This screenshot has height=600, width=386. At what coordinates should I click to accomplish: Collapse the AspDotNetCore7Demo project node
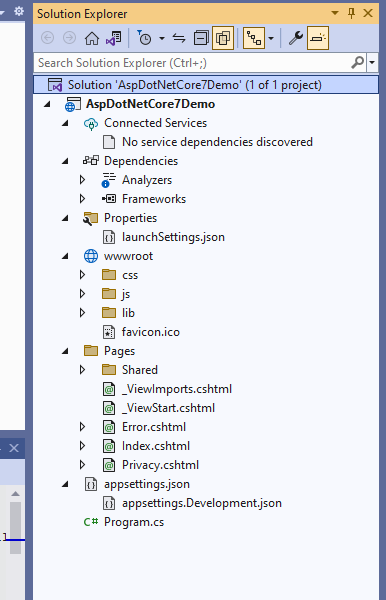pyautogui.click(x=47, y=104)
